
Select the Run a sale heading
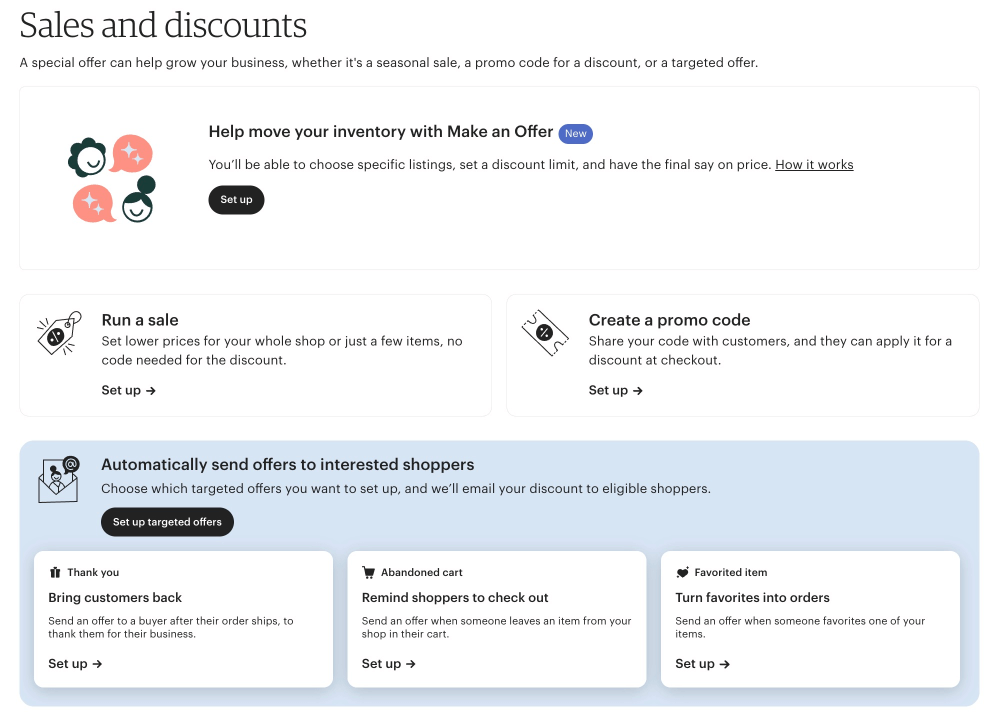[140, 320]
